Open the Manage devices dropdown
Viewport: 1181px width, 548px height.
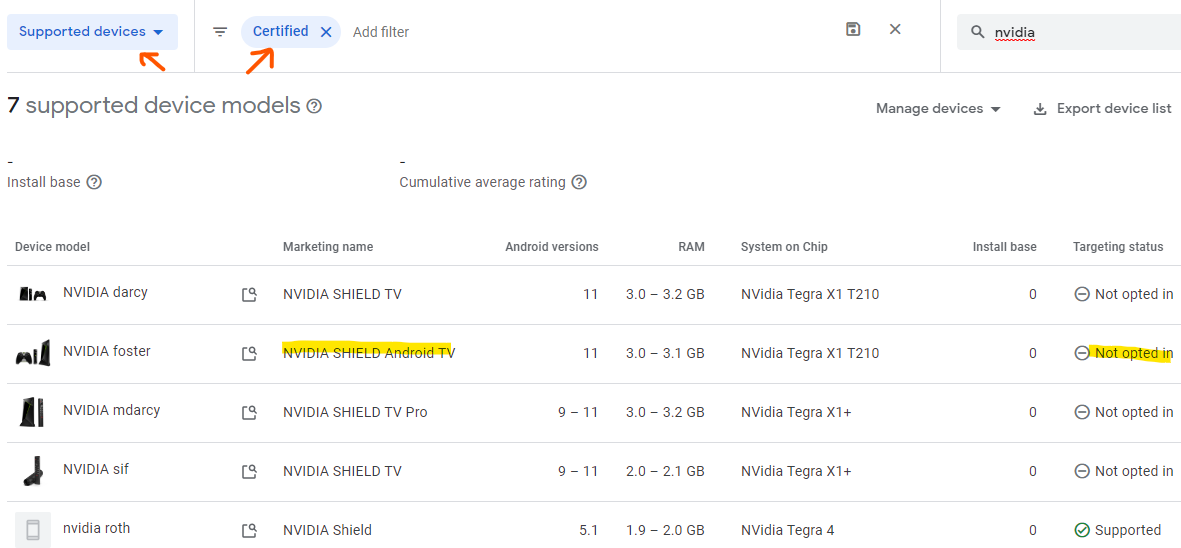[x=938, y=108]
